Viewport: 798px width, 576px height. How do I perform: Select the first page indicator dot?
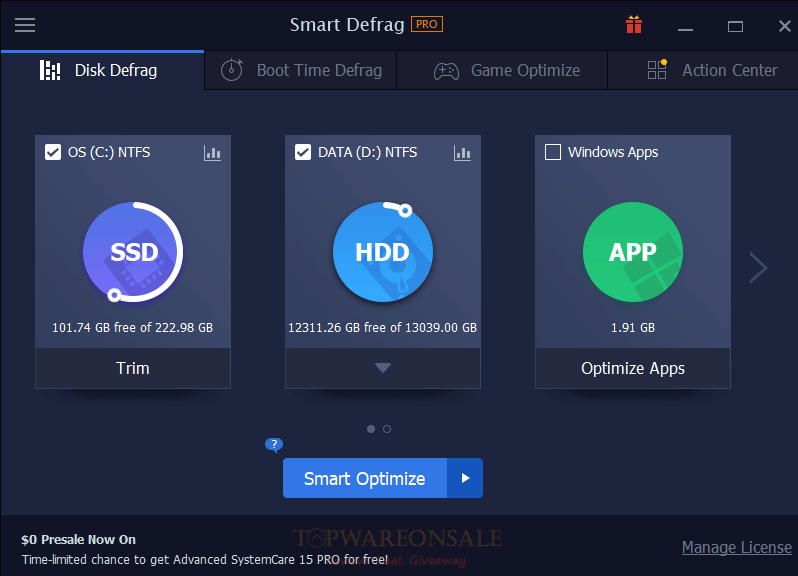(x=371, y=429)
